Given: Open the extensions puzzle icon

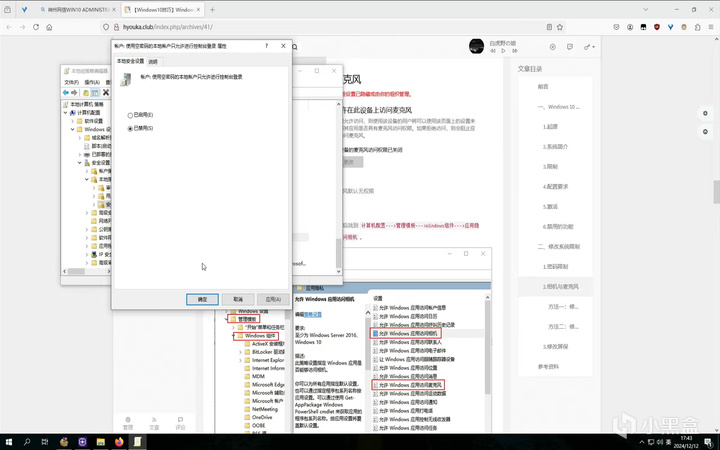Looking at the screenshot, I should tap(698, 27).
